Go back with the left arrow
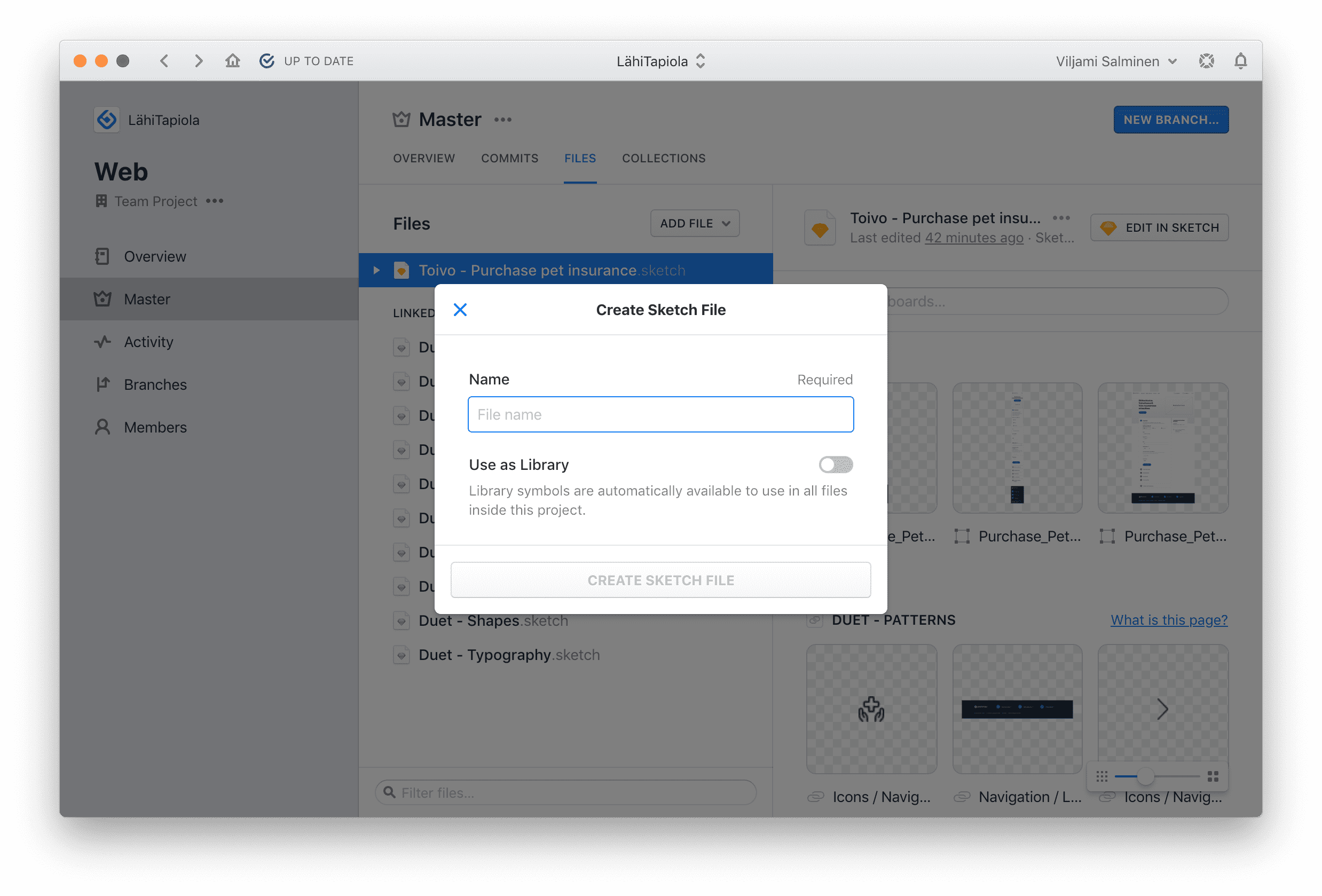The width and height of the screenshot is (1322, 896). pos(164,60)
